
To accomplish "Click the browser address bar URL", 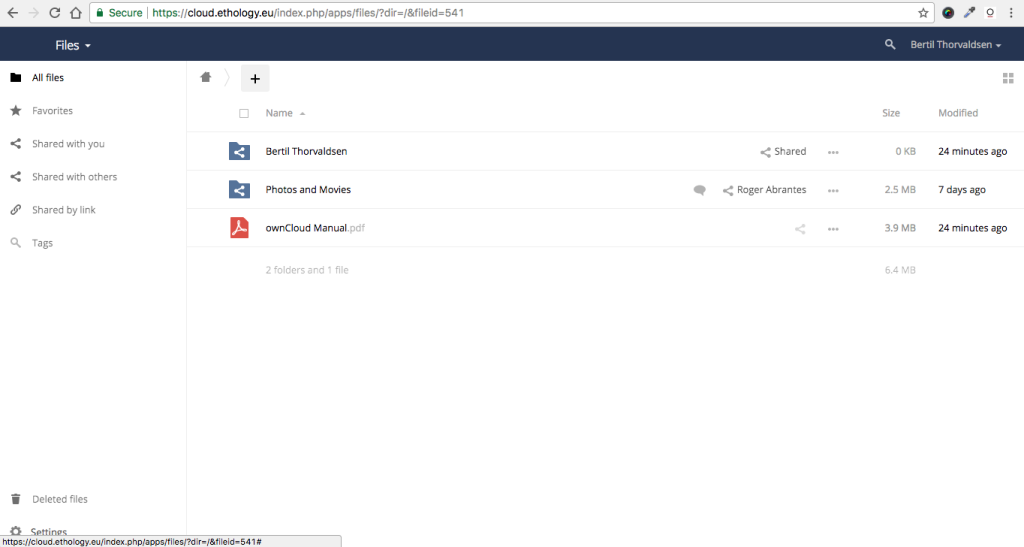I will click(308, 12).
